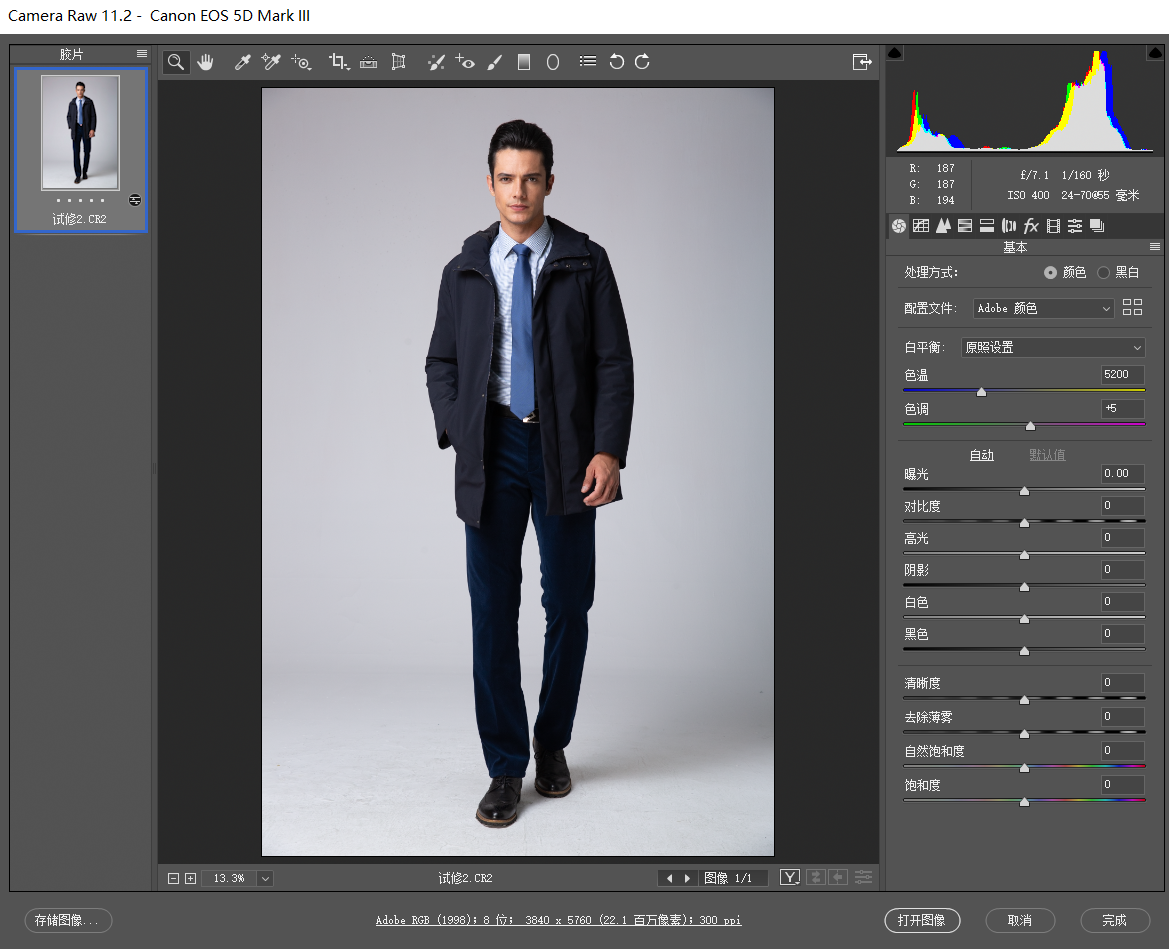This screenshot has width=1169, height=949.
Task: Select the White Balance eyedropper tool
Action: (x=242, y=62)
